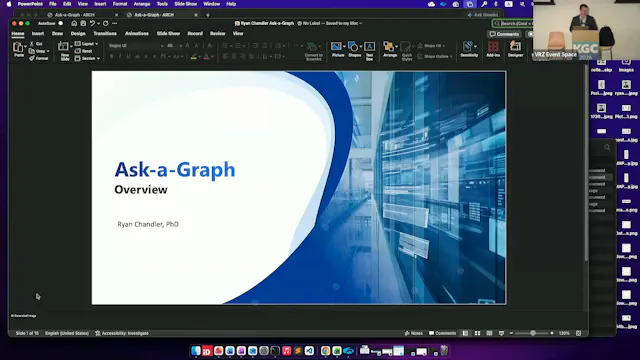
Task: Insert a Text Box
Action: pyautogui.click(x=369, y=51)
